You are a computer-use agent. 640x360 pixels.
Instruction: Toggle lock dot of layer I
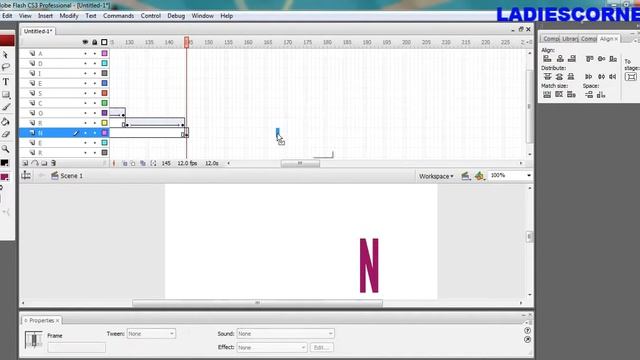point(95,73)
